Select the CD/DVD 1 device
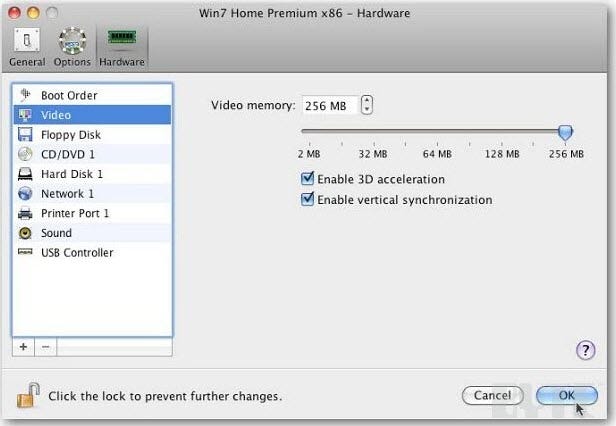 [x=67, y=154]
